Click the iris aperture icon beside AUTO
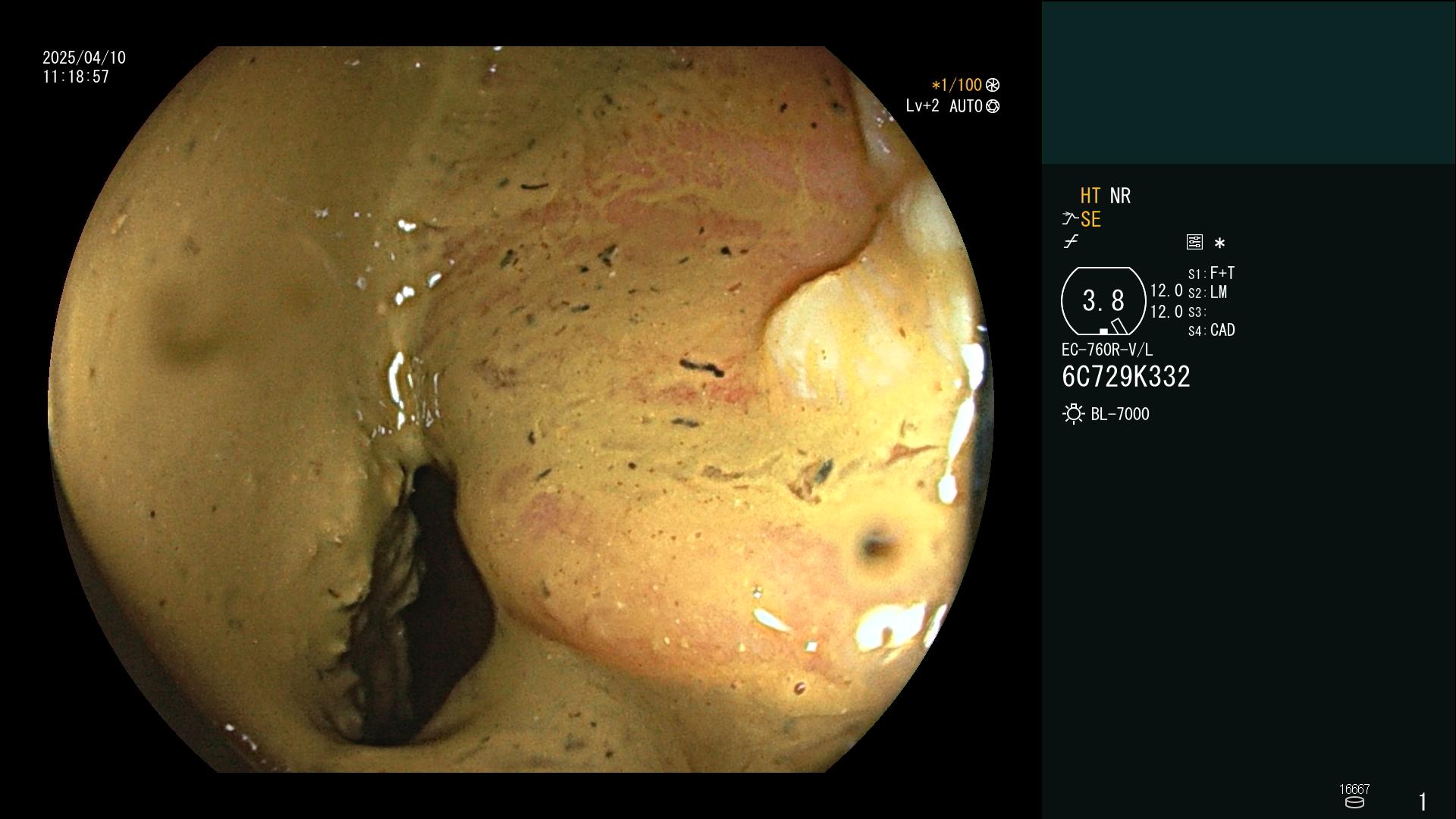The image size is (1456, 819). click(x=993, y=106)
